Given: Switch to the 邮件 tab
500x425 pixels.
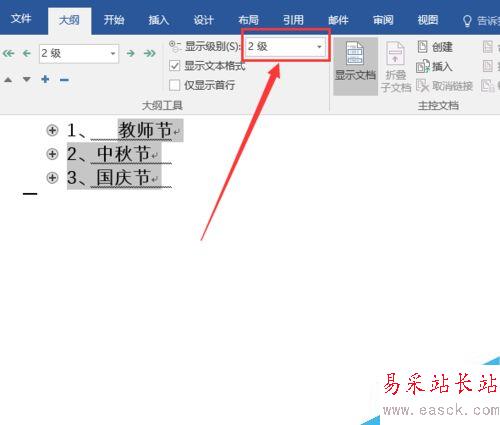Looking at the screenshot, I should point(338,20).
